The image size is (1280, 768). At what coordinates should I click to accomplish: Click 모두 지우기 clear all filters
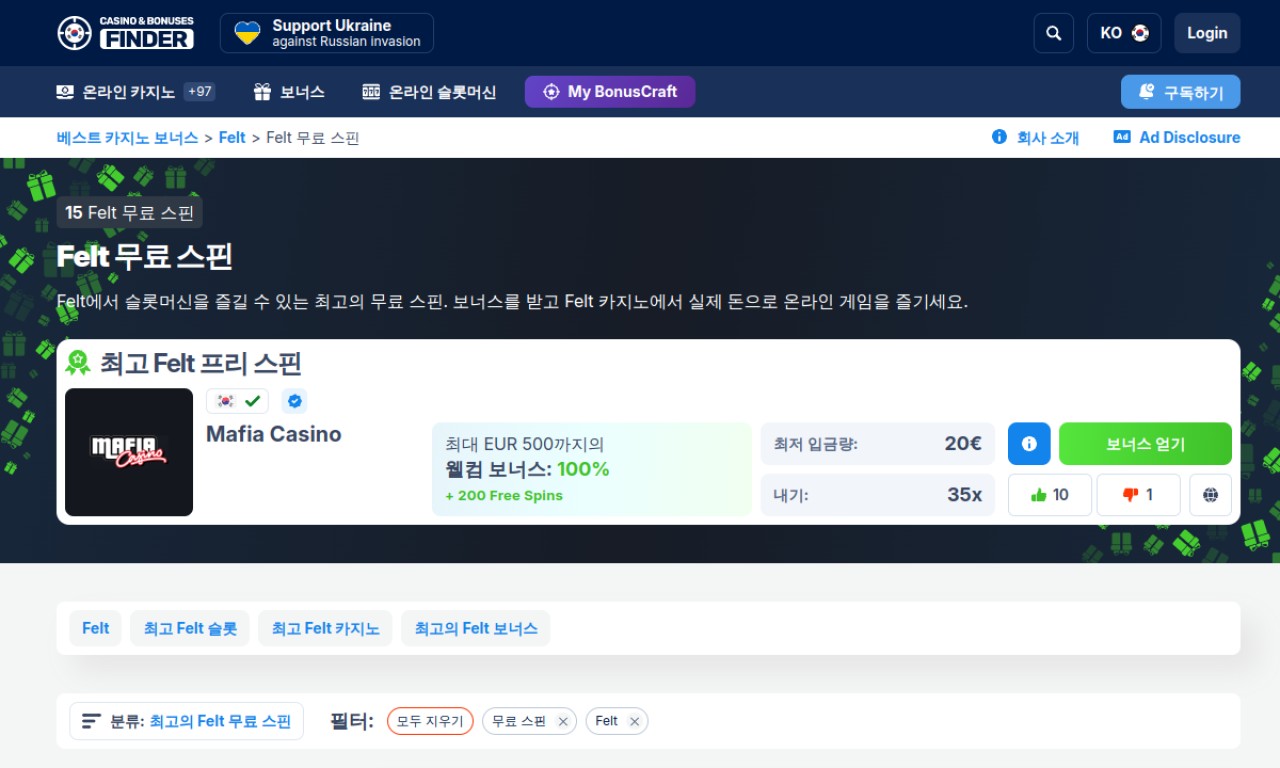[x=430, y=721]
